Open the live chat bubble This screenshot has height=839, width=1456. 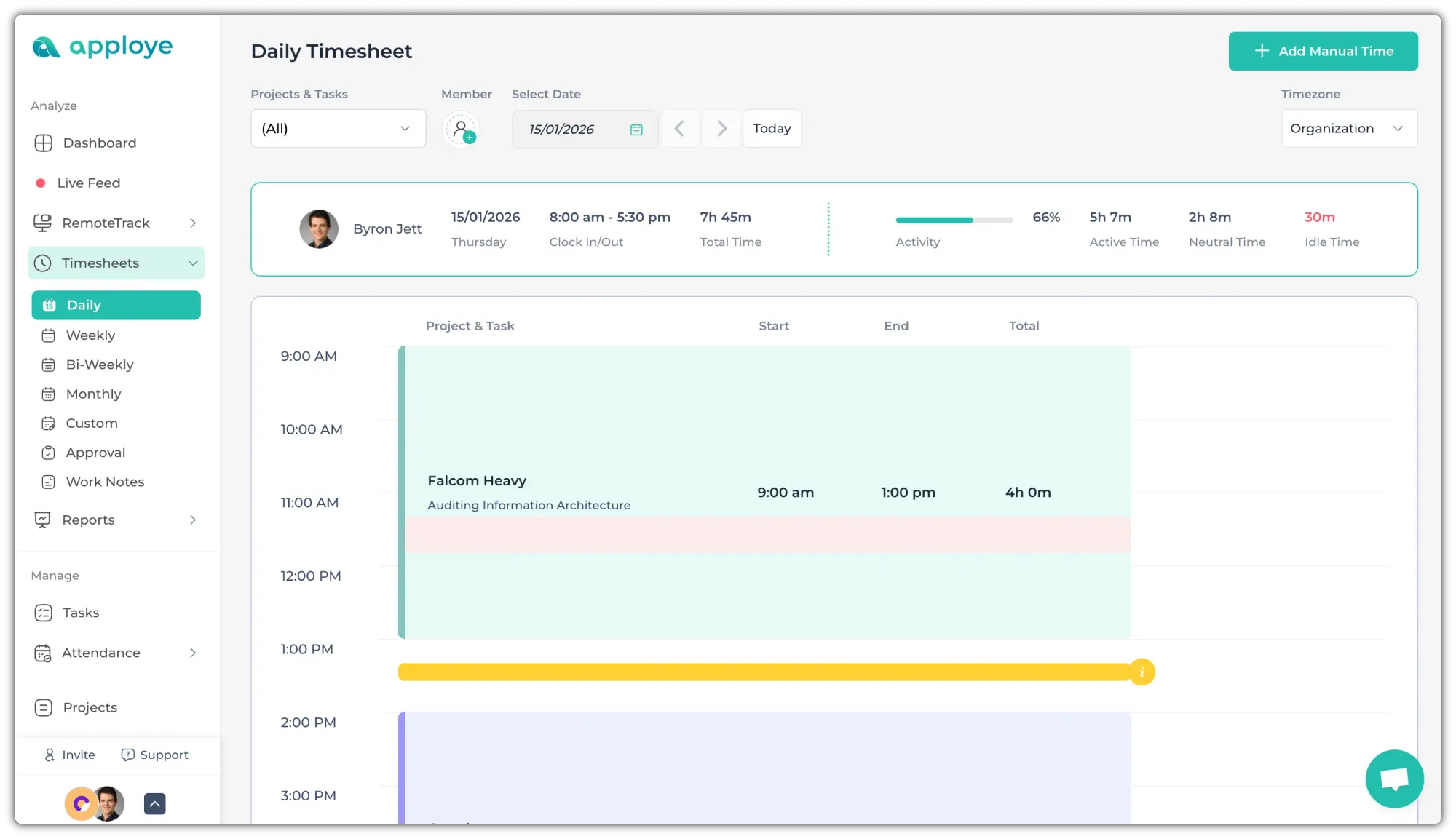click(x=1394, y=779)
